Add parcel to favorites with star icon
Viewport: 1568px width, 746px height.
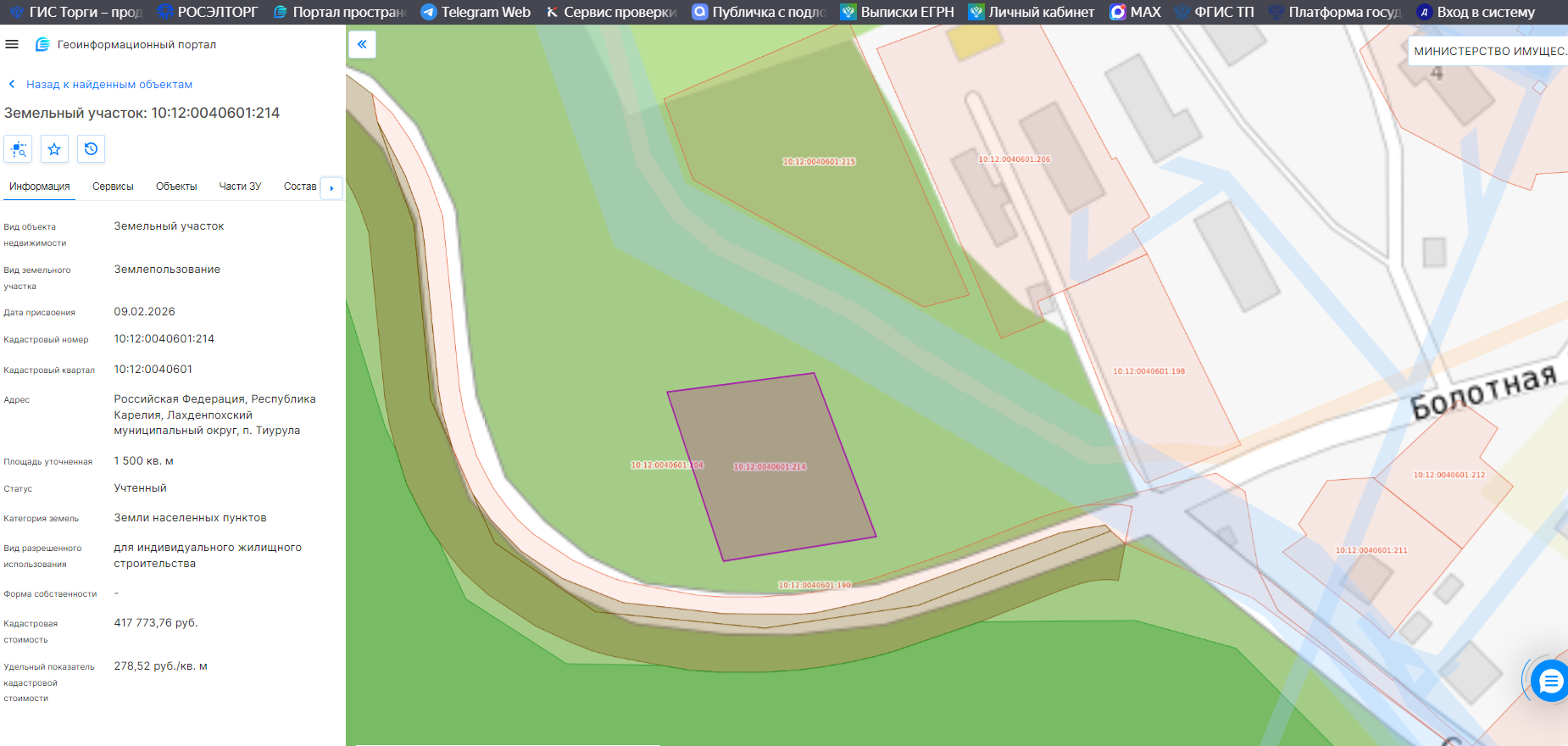click(54, 149)
